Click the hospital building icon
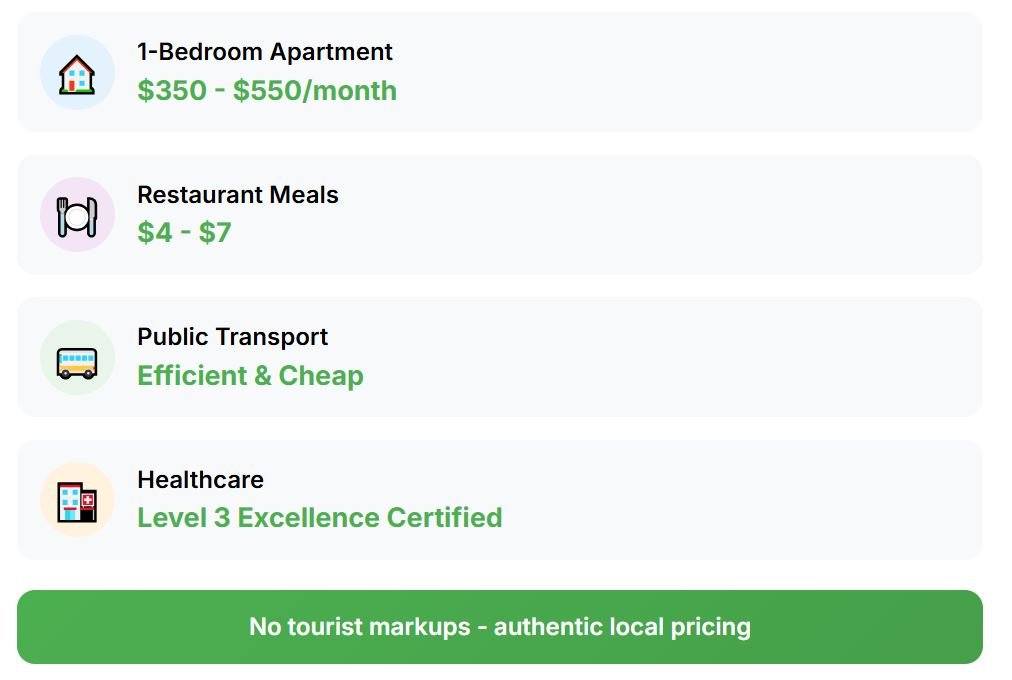The image size is (1012, 680). 77,502
